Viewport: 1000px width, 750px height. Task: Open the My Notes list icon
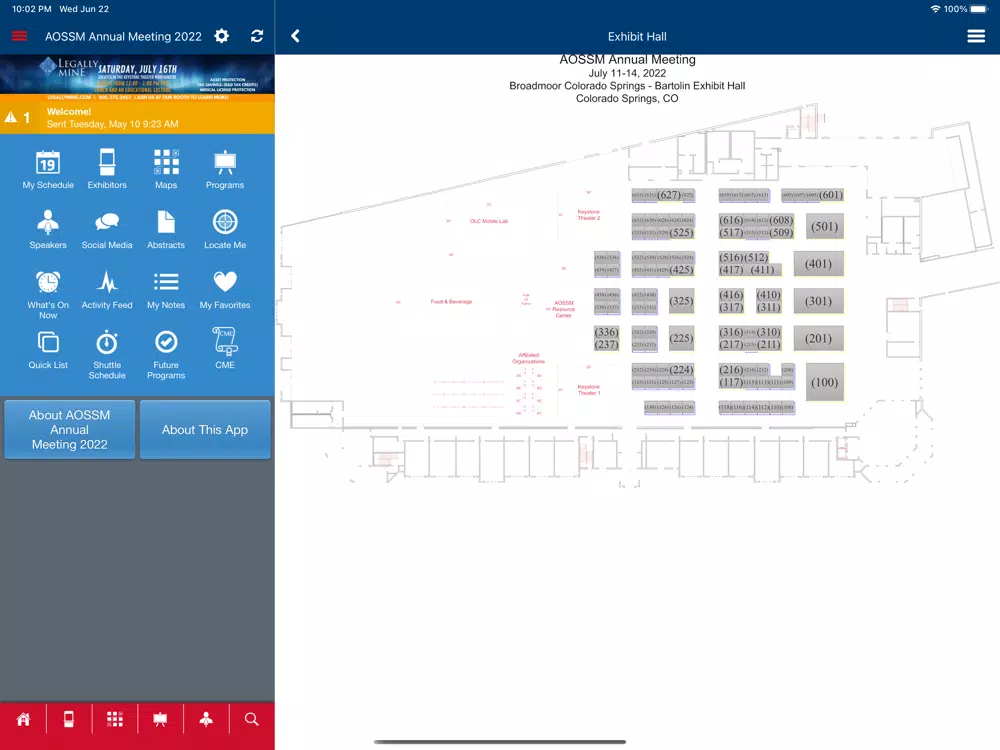coord(166,282)
